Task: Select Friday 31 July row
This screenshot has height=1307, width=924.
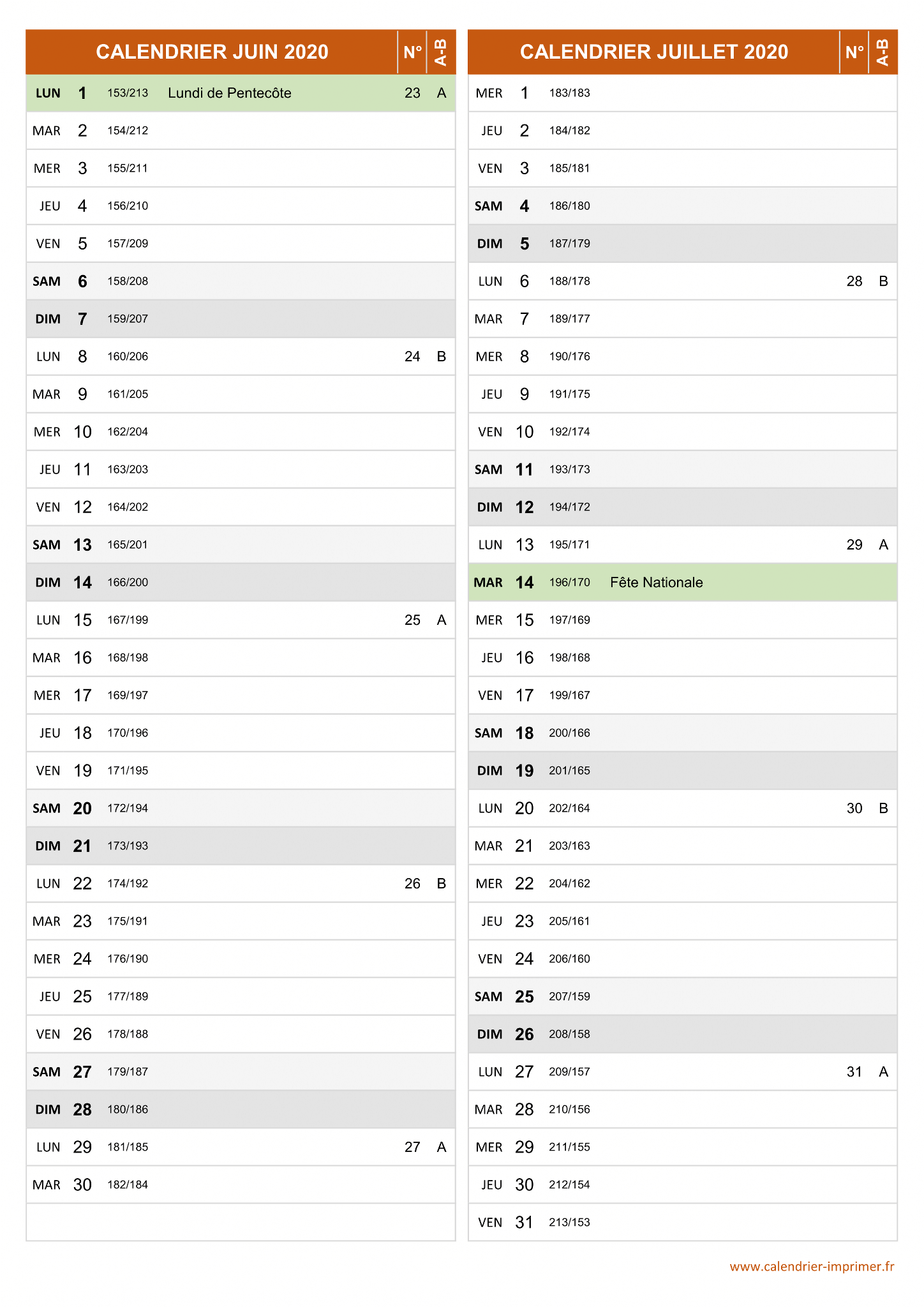Action: click(x=683, y=1223)
